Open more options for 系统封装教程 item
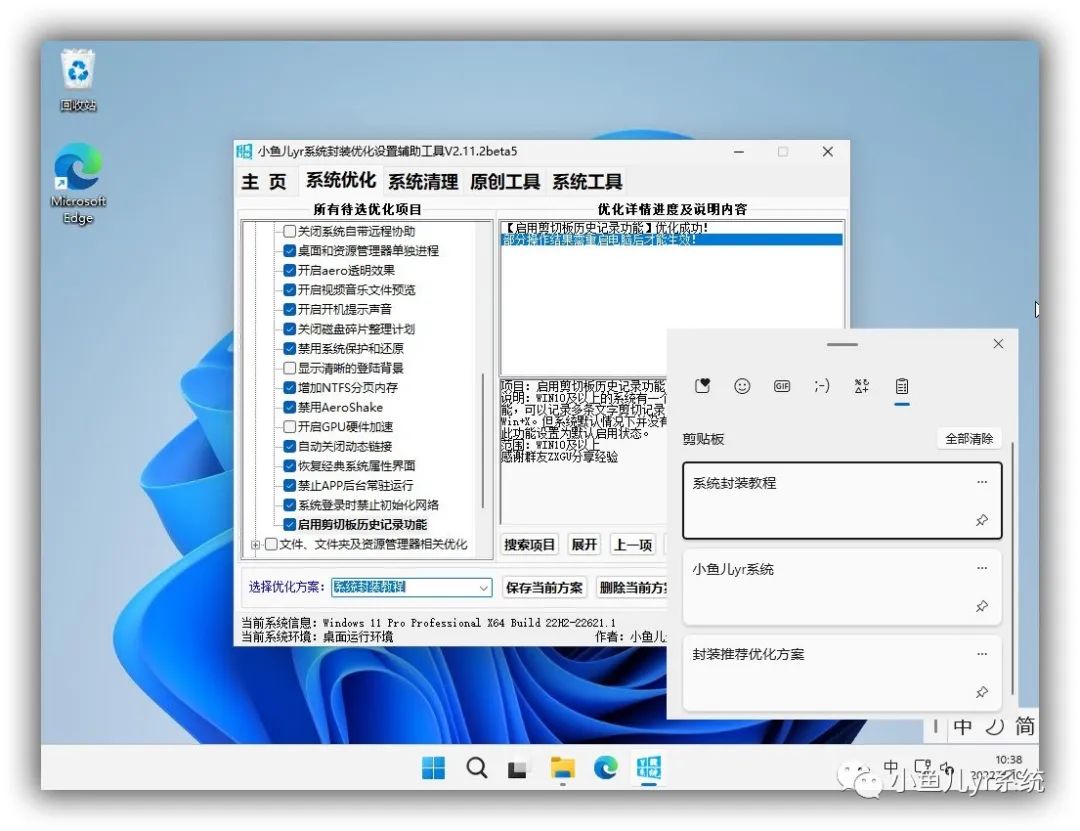The width and height of the screenshot is (1080, 831). [x=982, y=482]
